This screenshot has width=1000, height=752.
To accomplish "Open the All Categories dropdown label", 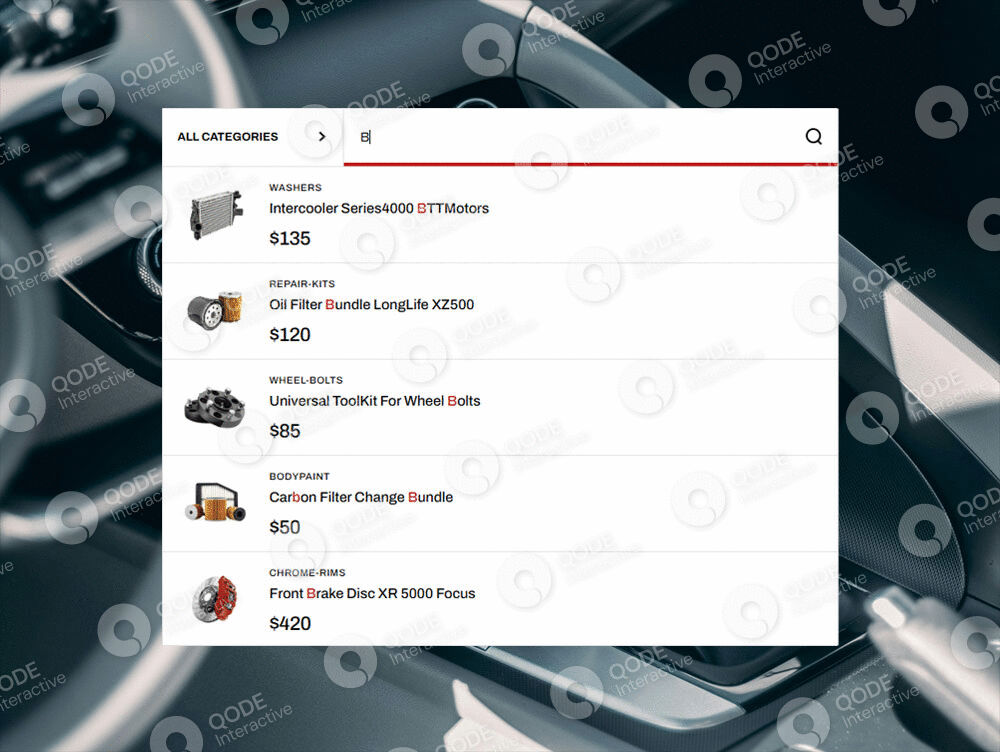I will pos(227,137).
